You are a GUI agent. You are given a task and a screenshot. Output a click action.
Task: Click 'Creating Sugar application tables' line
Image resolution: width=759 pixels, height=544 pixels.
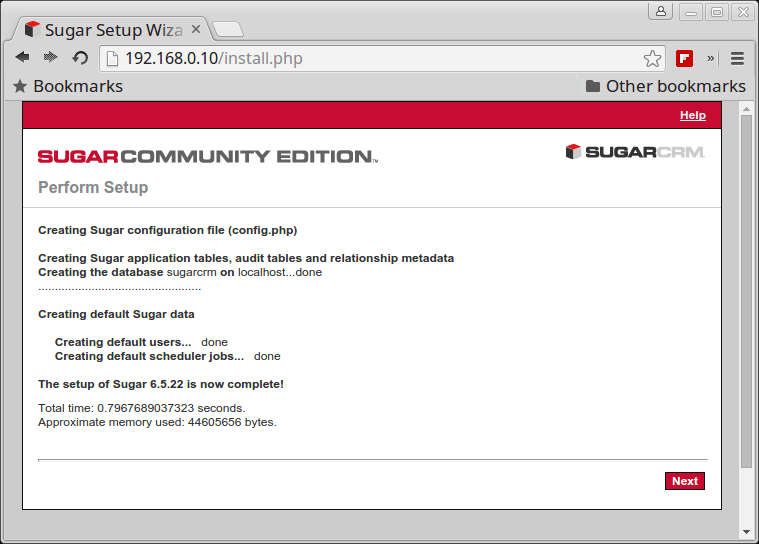(246, 258)
